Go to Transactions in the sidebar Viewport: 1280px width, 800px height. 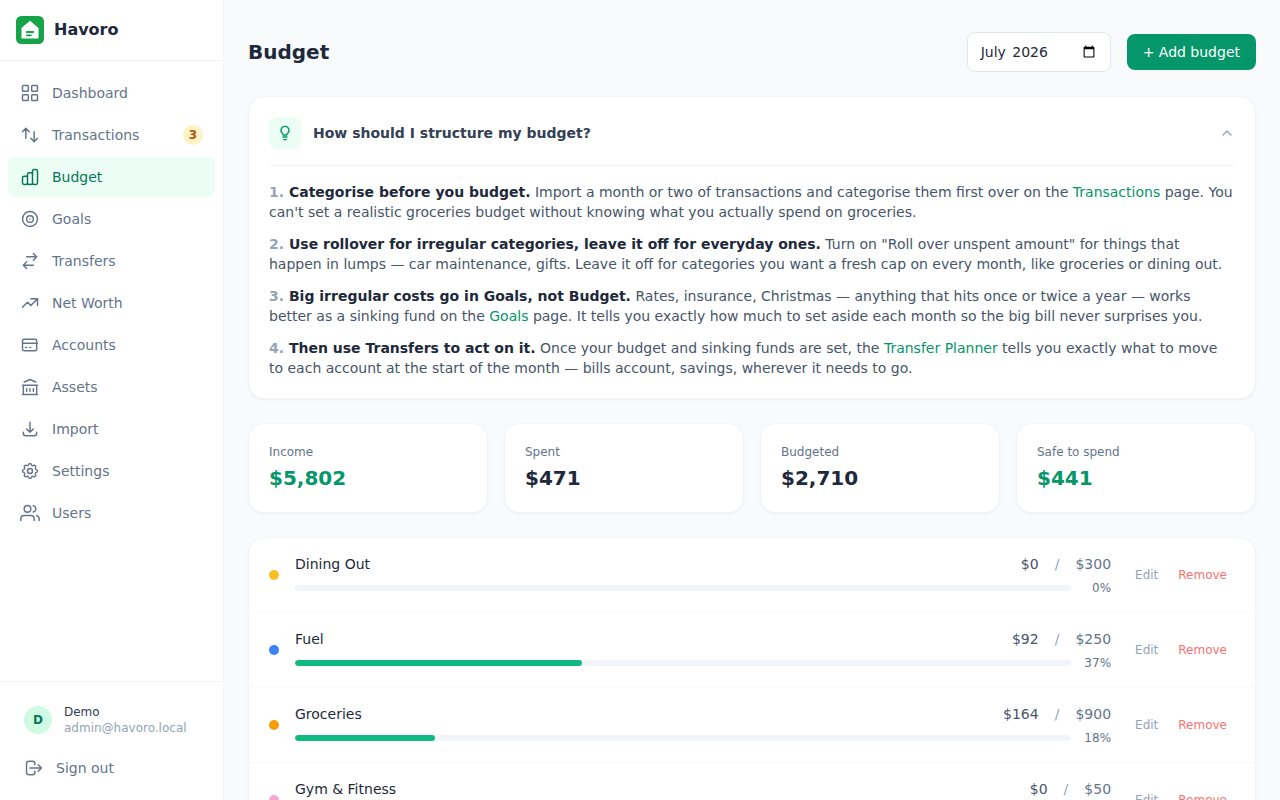click(x=111, y=135)
